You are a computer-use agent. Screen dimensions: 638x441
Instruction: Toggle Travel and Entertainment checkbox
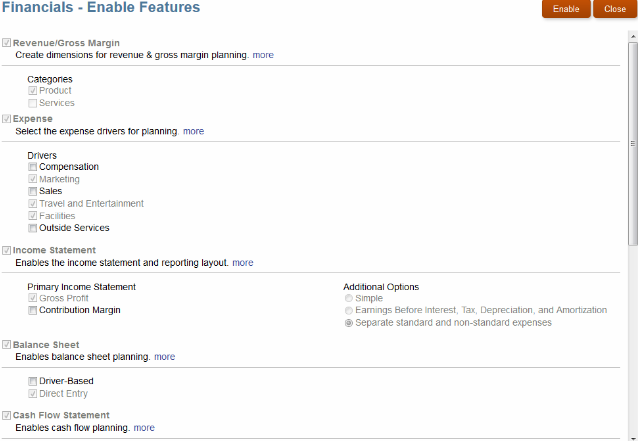coord(33,203)
